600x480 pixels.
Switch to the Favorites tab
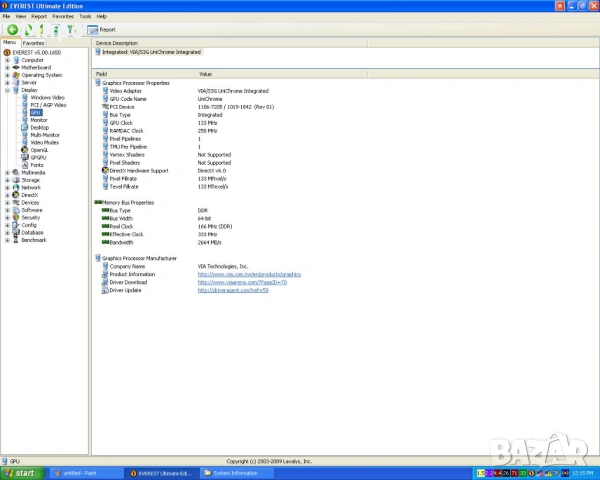tap(33, 43)
